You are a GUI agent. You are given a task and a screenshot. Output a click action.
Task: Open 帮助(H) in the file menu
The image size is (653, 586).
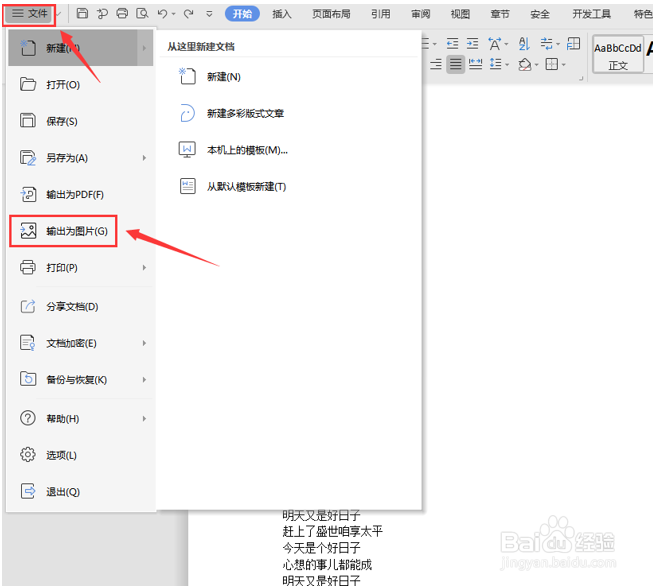(x=81, y=419)
